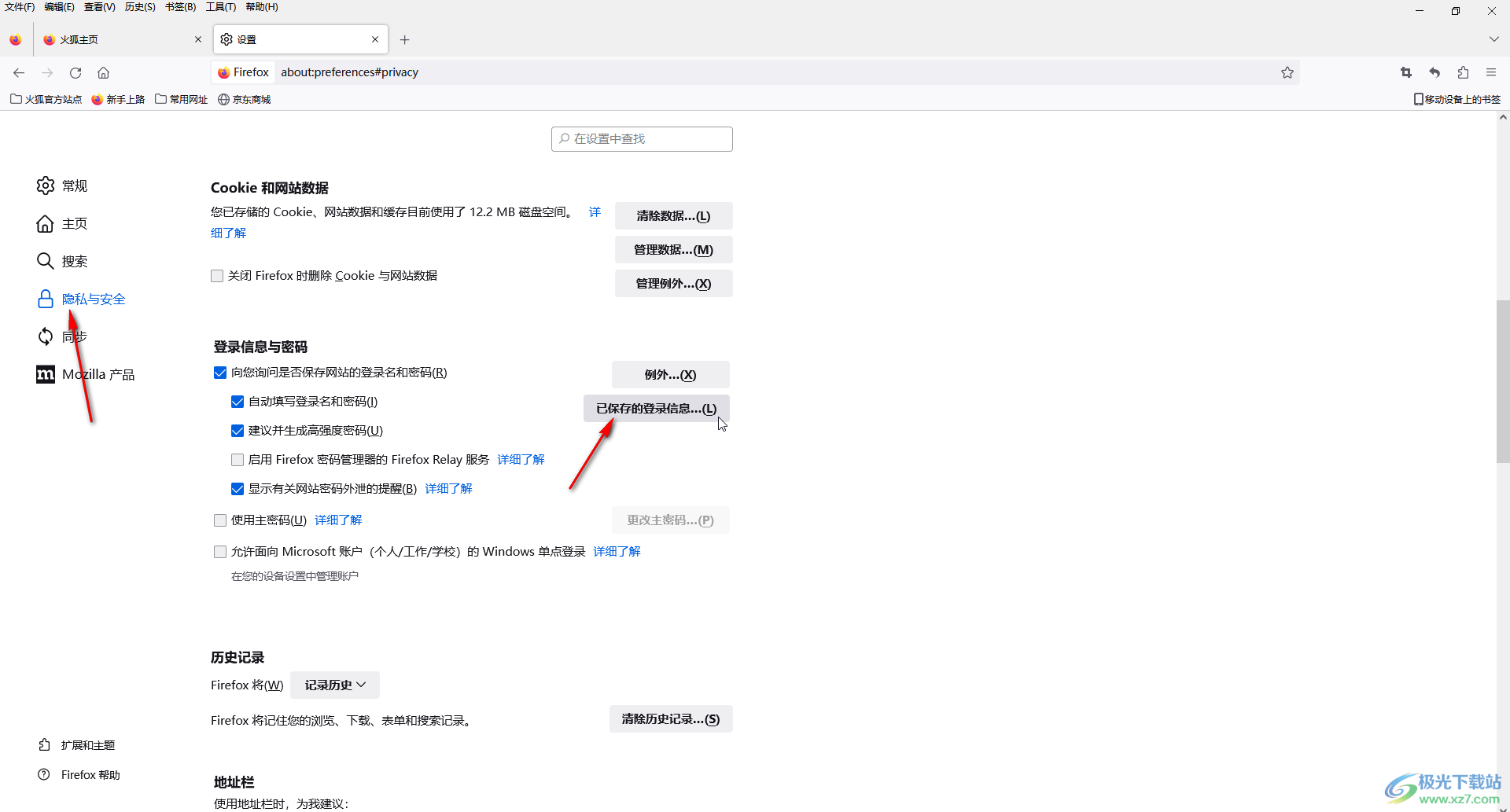Close the 设置 tab

click(375, 39)
